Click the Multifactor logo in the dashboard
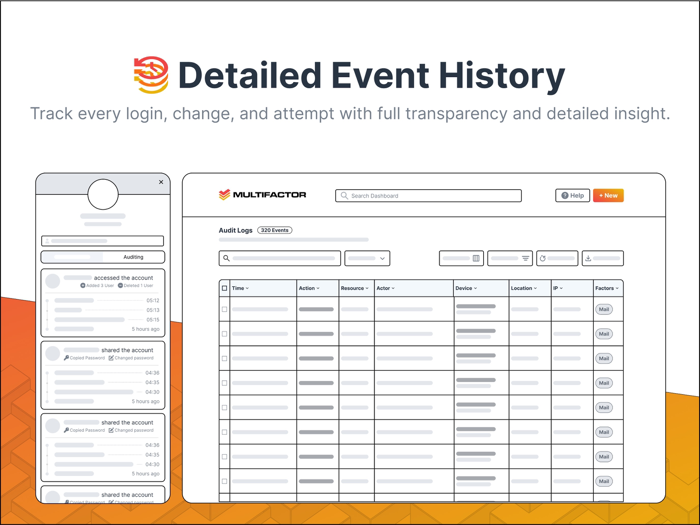Screen dimensions: 700x525 [262, 195]
